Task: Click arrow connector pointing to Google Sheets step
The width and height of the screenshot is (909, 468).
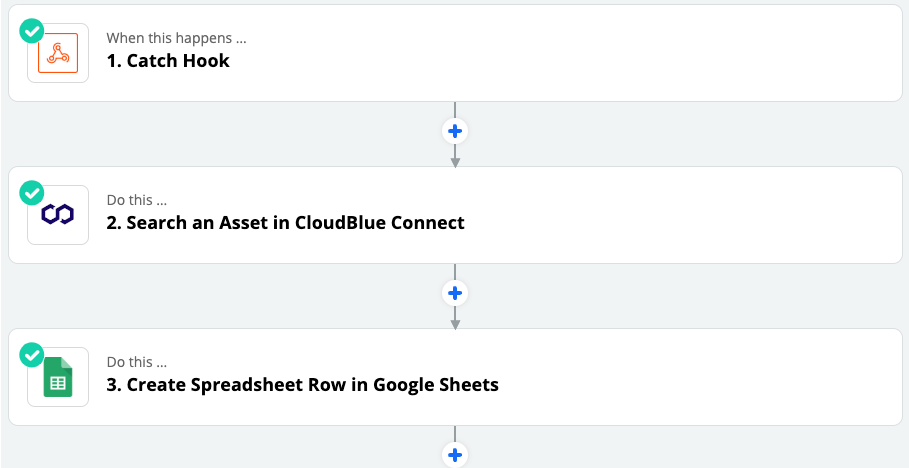Action: (x=455, y=318)
